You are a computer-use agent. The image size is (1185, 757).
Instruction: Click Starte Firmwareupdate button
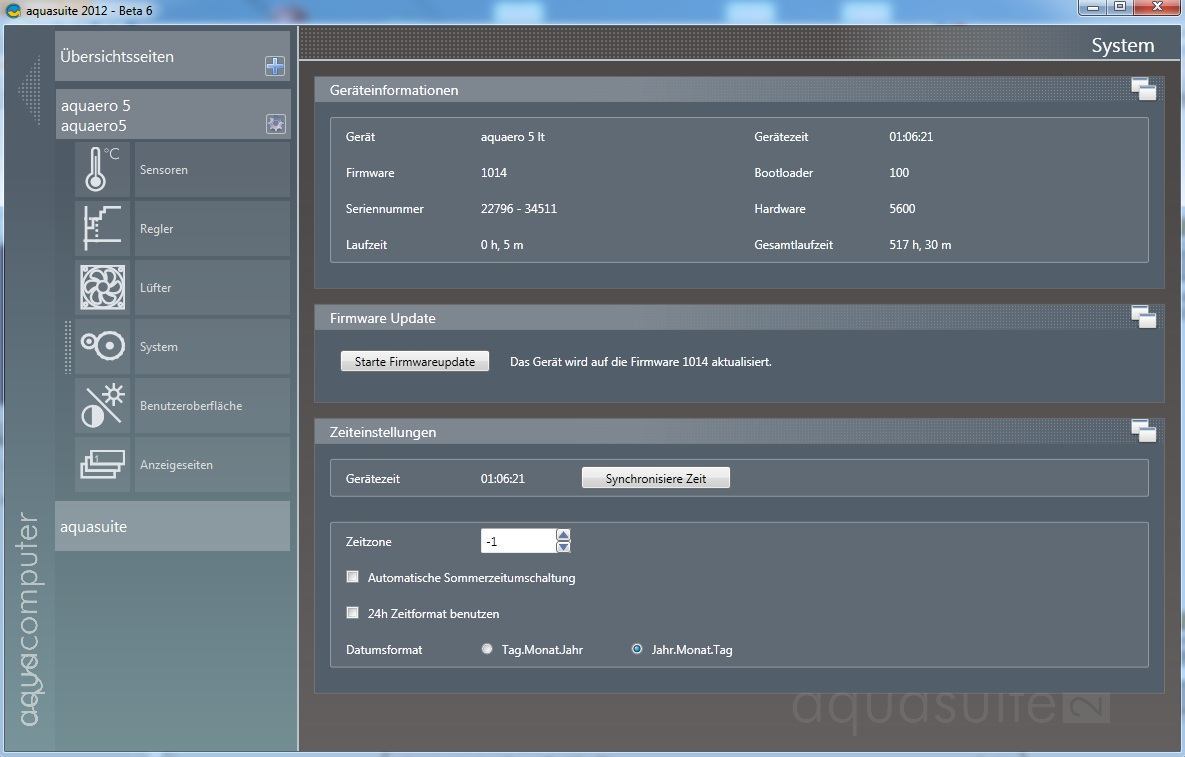point(415,361)
